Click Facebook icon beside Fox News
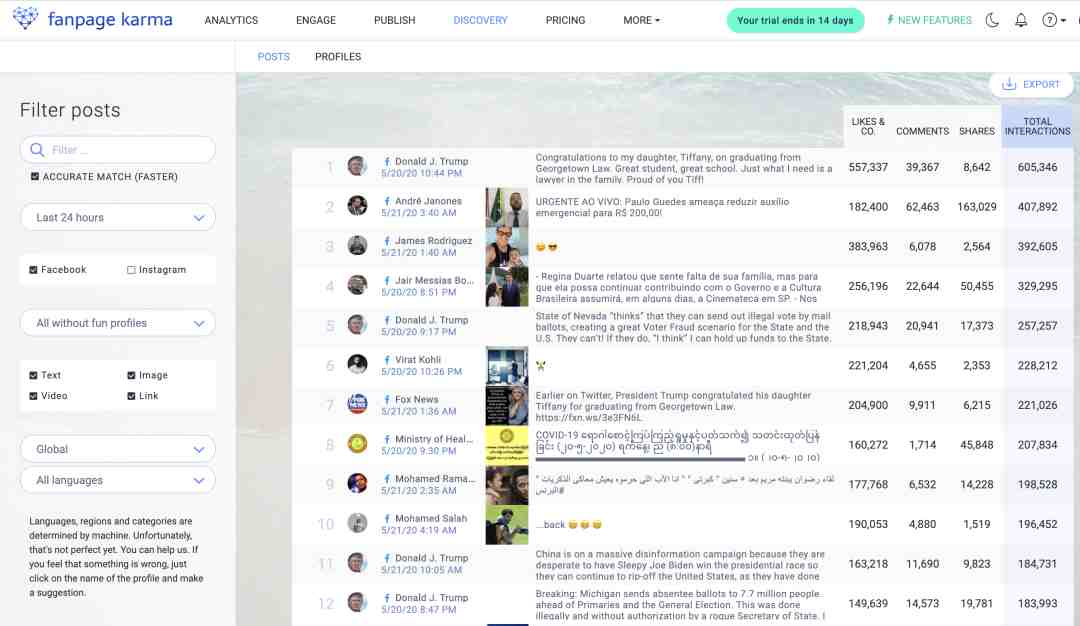Viewport: 1080px width, 626px height. coord(387,399)
